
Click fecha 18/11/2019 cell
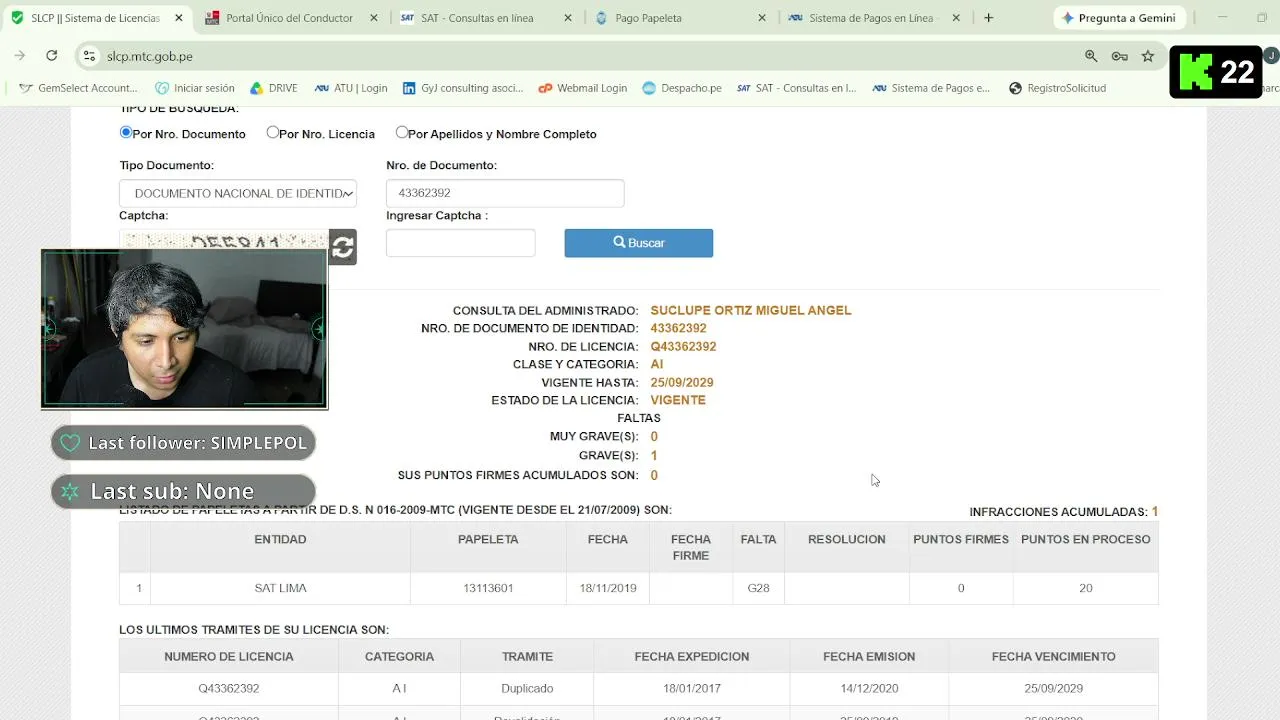click(608, 588)
